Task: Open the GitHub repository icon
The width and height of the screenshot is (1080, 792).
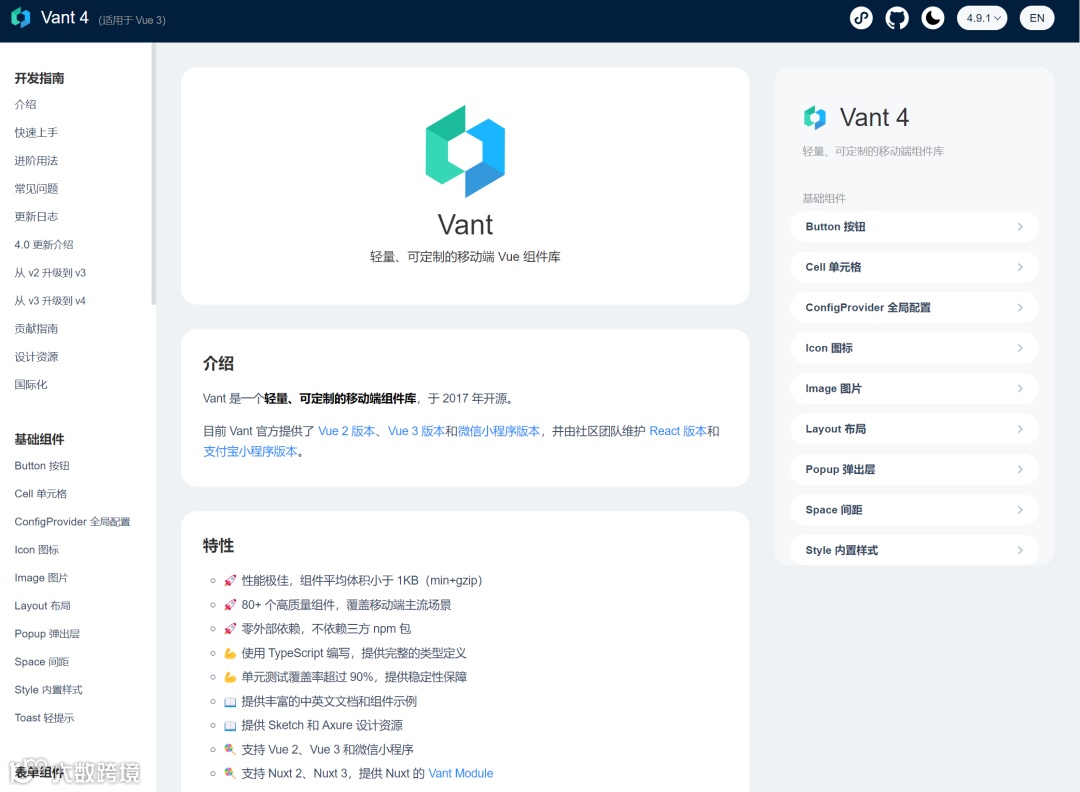Action: (897, 18)
